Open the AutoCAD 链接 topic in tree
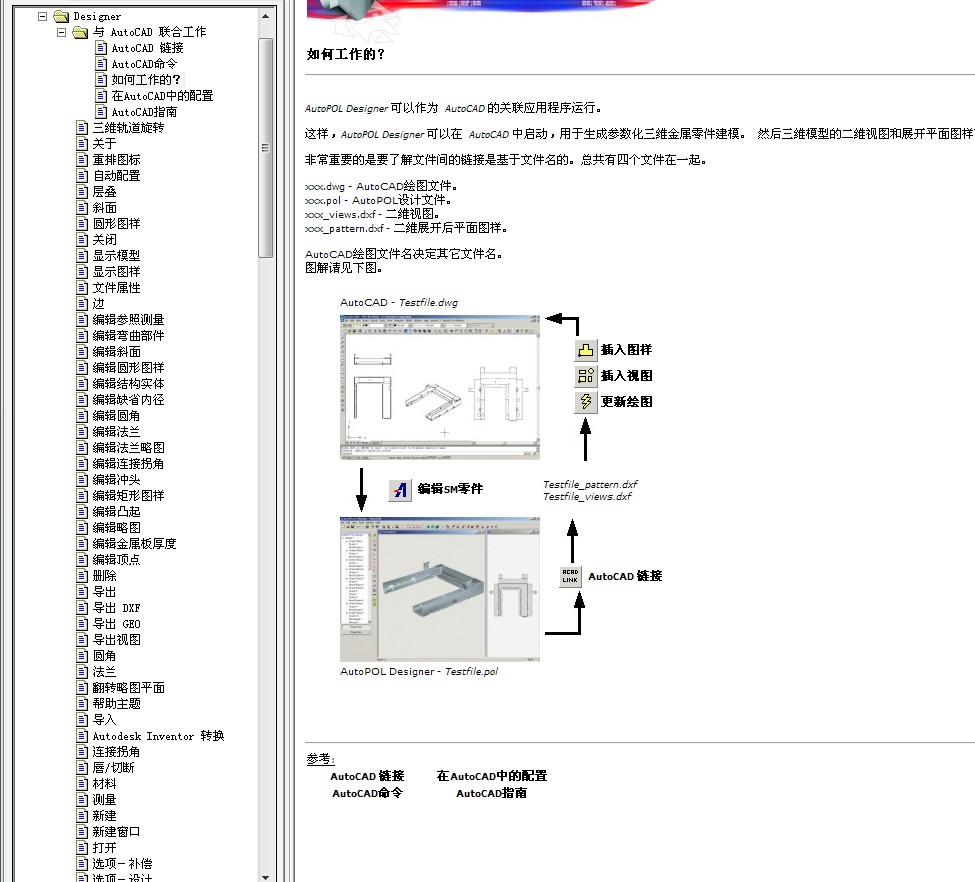975x882 pixels. (147, 48)
